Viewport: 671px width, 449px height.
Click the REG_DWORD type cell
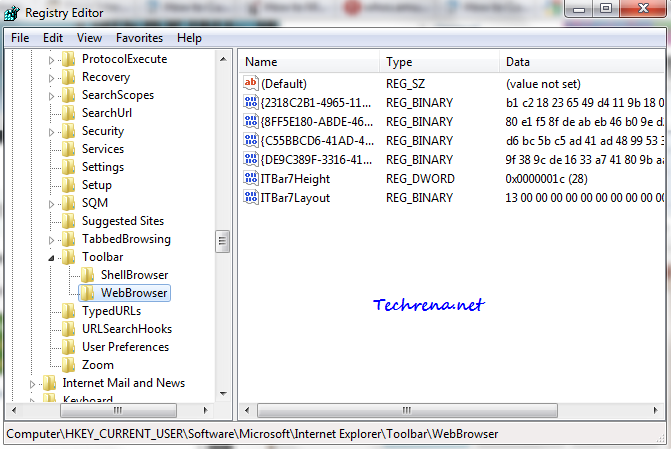(x=420, y=178)
